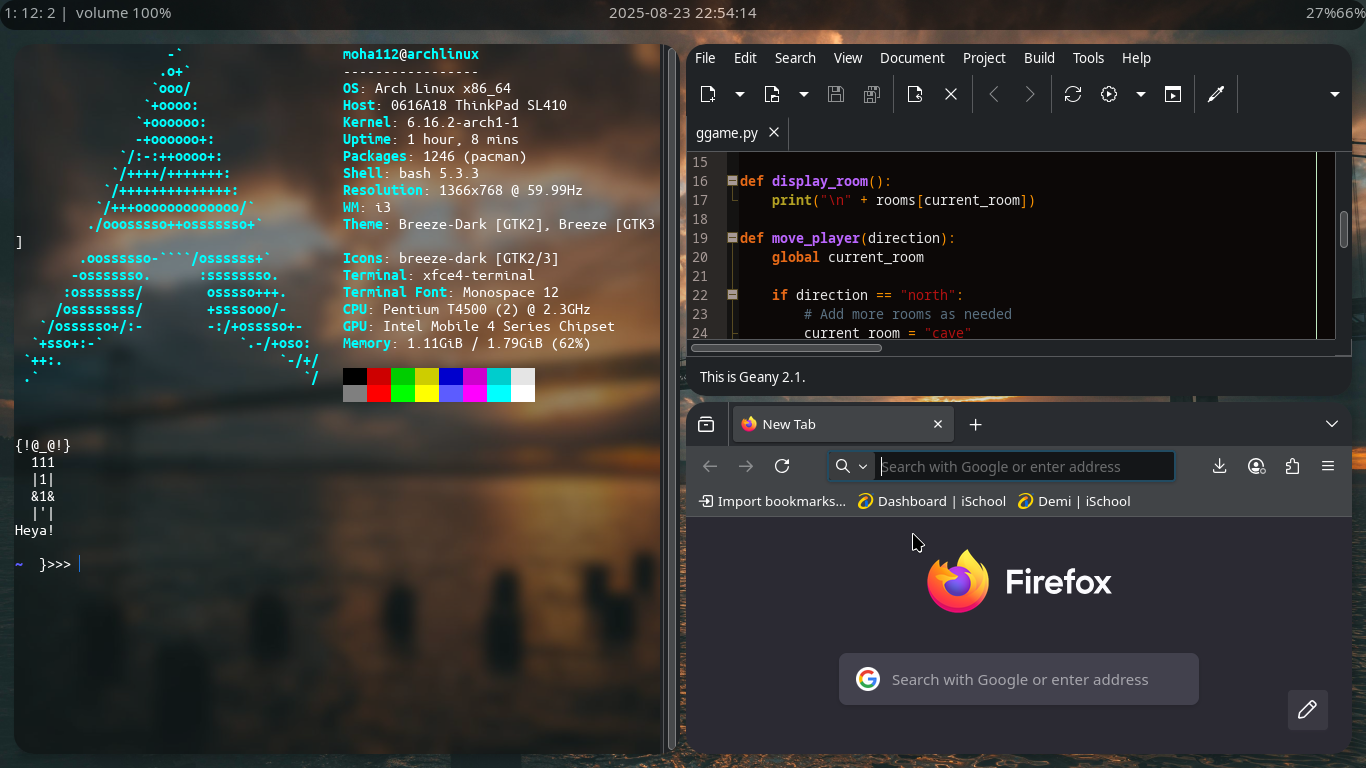Image resolution: width=1366 pixels, height=768 pixels.
Task: Click Firefox's forward arrow
Action: coord(746,466)
